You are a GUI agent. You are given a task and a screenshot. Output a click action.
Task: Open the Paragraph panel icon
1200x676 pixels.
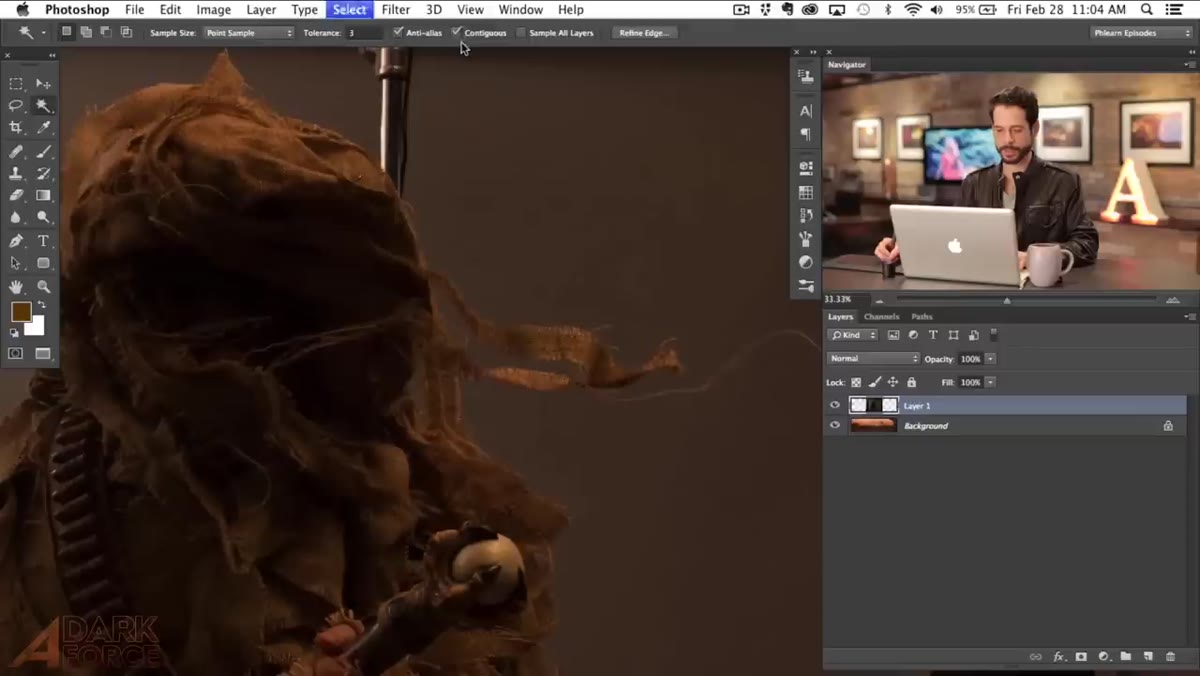(x=806, y=134)
